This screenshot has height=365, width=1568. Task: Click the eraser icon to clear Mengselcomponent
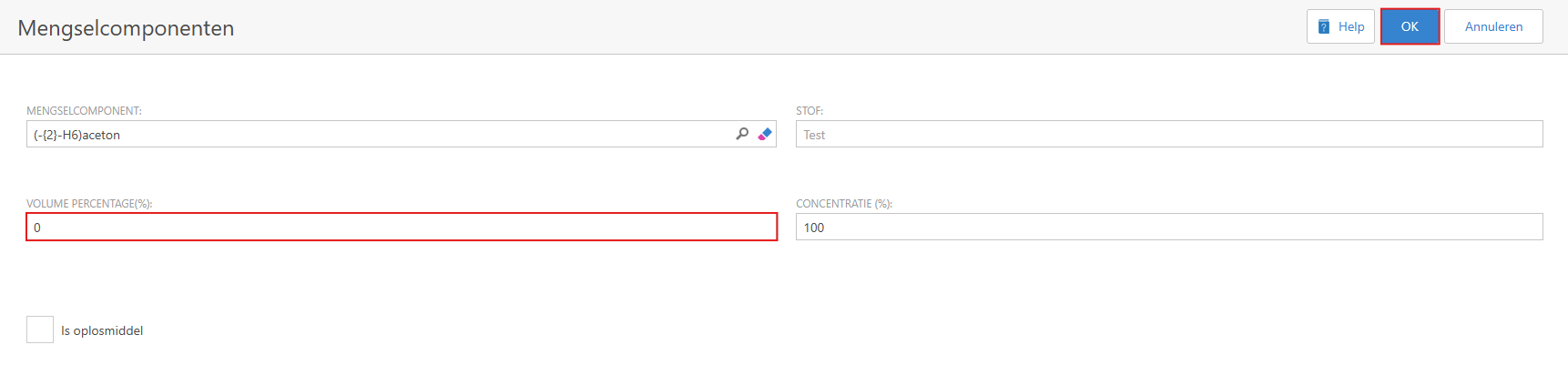[765, 134]
